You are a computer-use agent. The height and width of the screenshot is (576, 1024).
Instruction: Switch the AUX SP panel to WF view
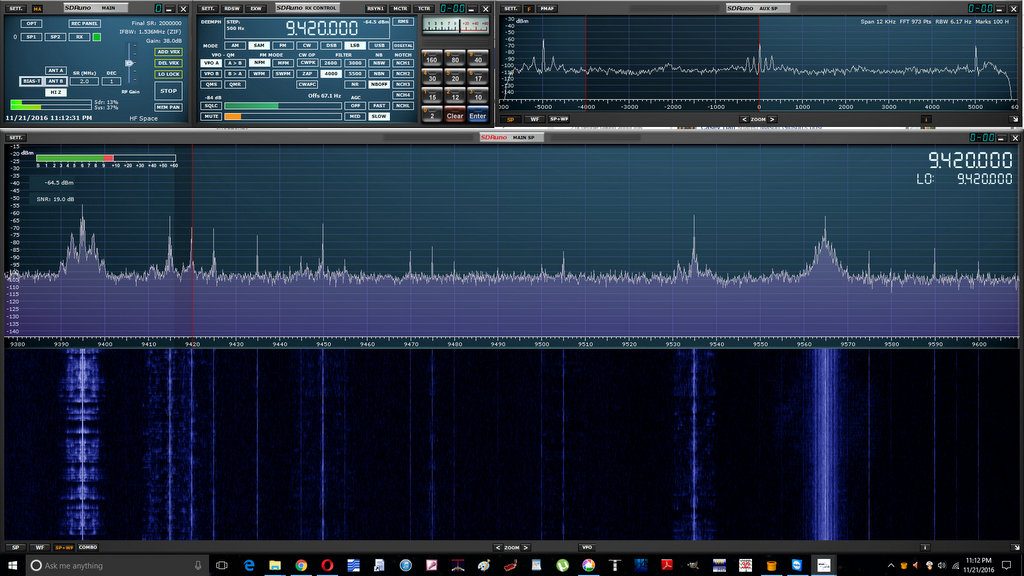pyautogui.click(x=535, y=118)
